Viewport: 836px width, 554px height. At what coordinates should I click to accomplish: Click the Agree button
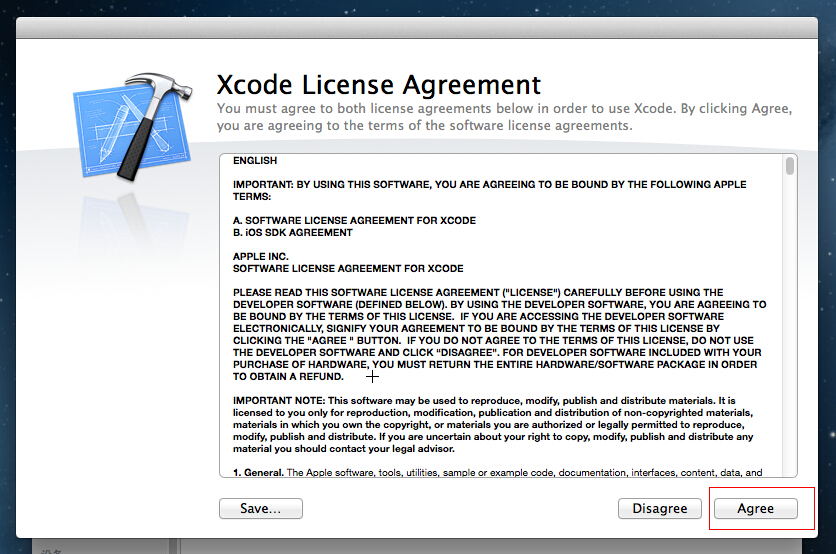pyautogui.click(x=755, y=508)
